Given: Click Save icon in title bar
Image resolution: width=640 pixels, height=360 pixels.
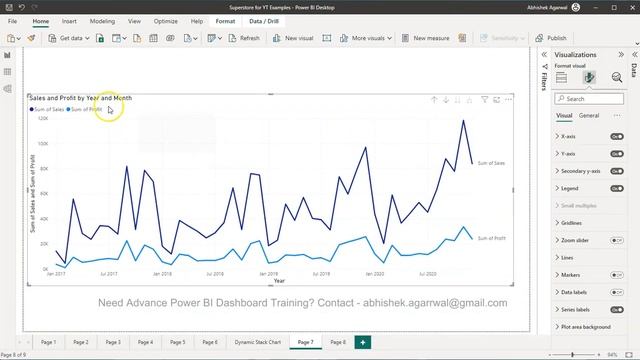Looking at the screenshot, I should (9, 7).
